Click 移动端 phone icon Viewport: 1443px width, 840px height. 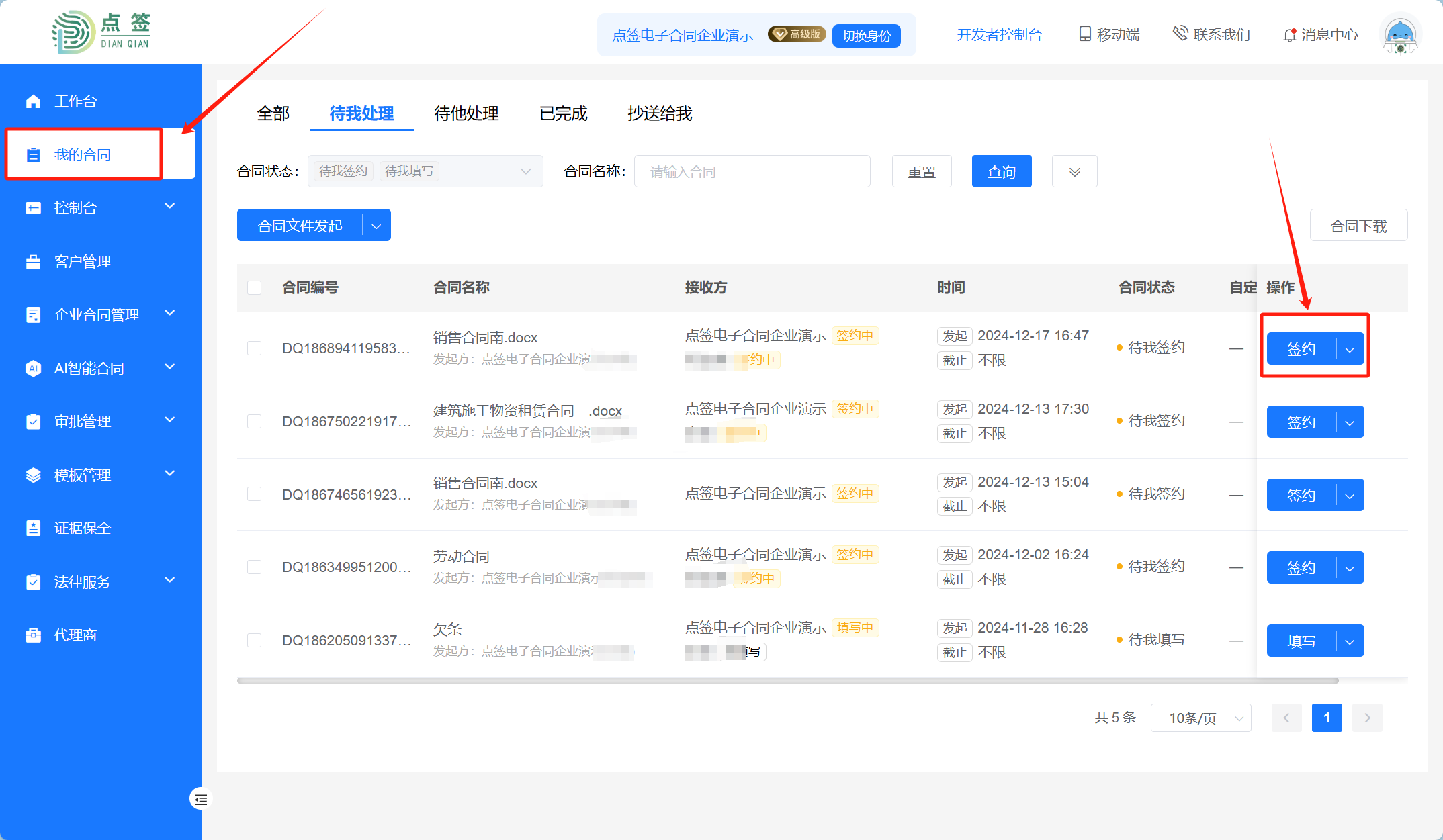coord(1085,34)
